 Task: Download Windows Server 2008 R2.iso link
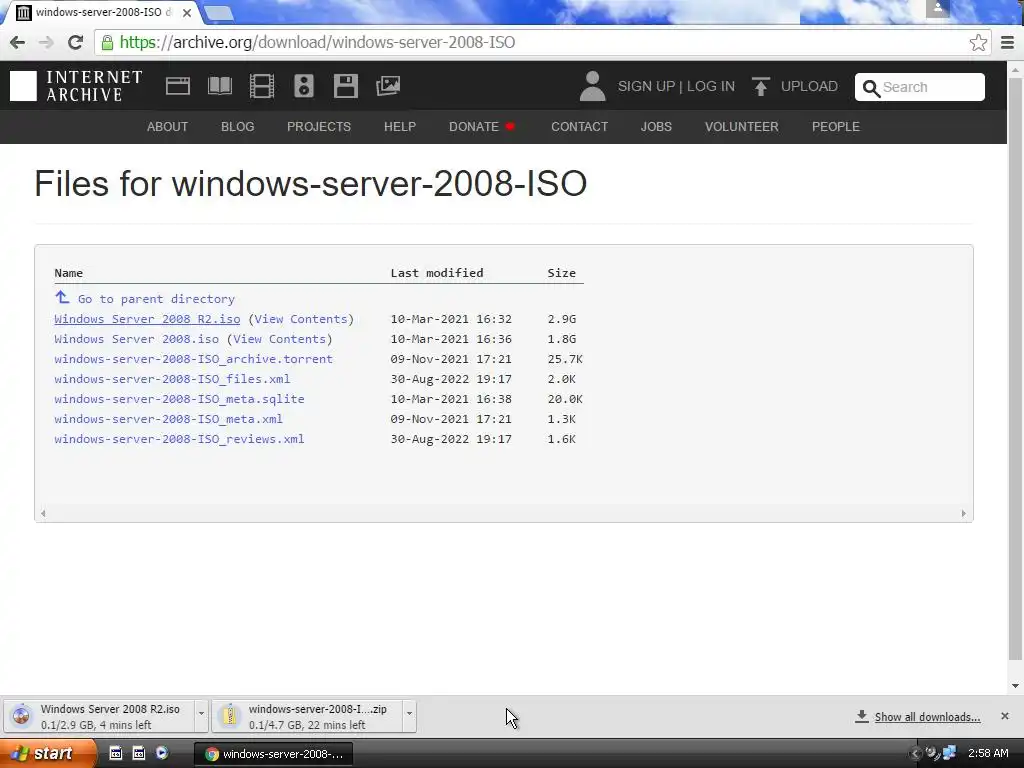(147, 319)
